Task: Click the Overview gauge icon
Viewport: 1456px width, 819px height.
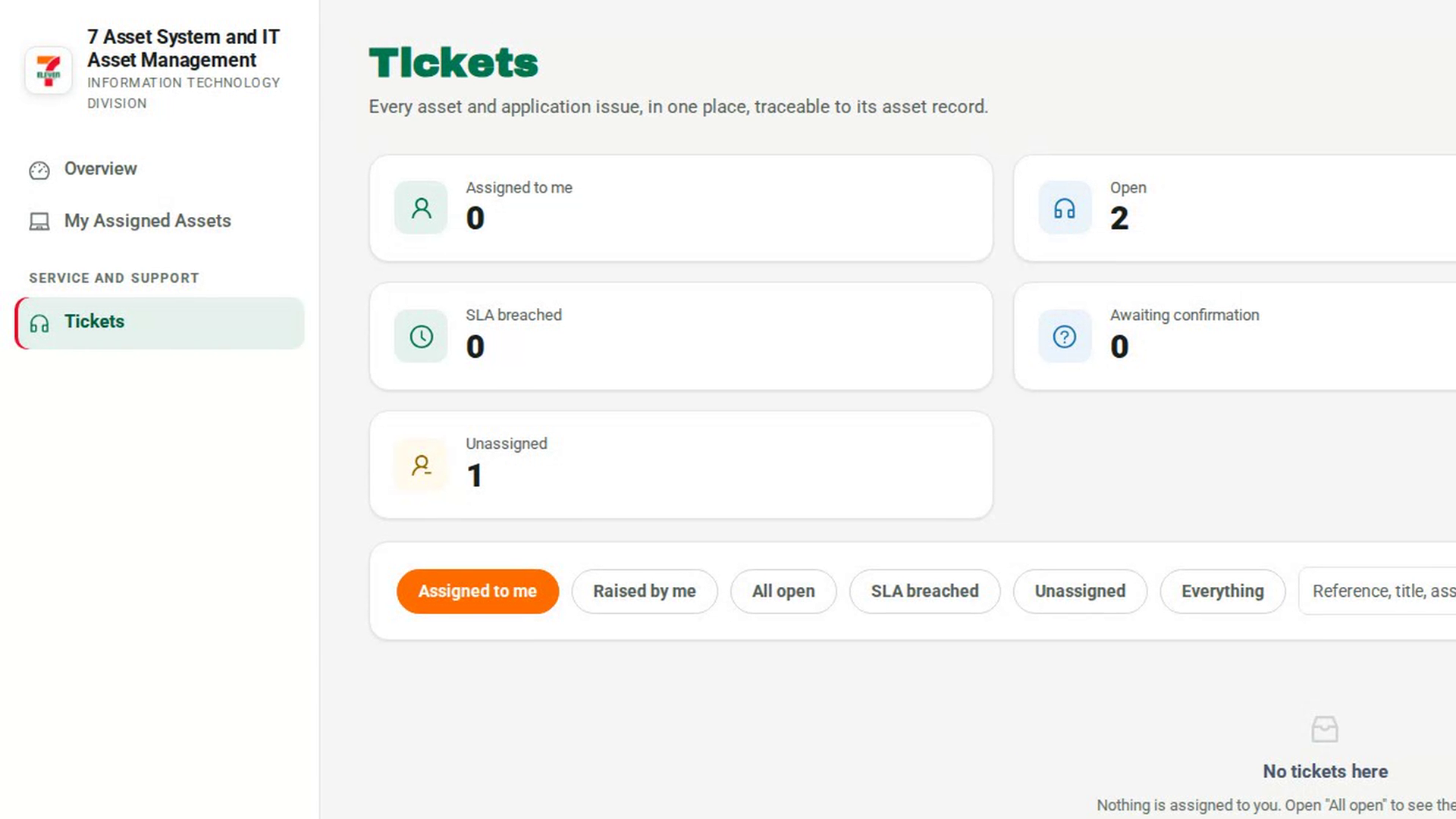Action: tap(39, 170)
